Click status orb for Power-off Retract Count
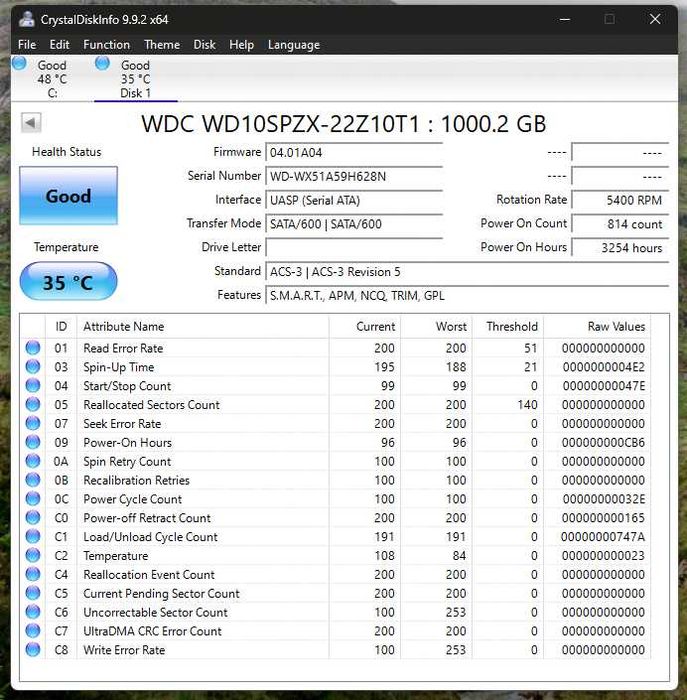Screen dimensions: 687x700 (33, 517)
